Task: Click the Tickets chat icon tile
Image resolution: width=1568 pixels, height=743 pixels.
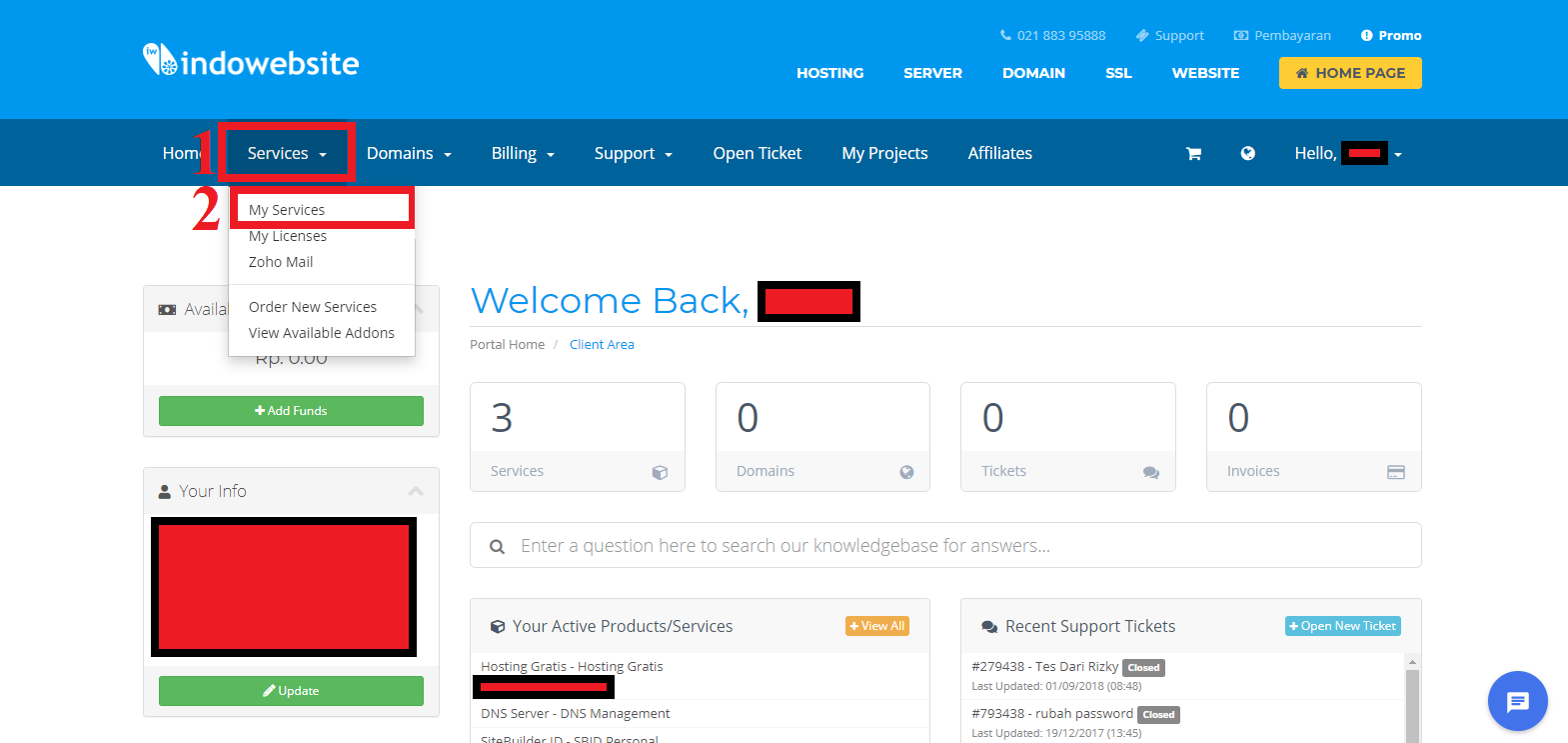Action: (x=1151, y=472)
